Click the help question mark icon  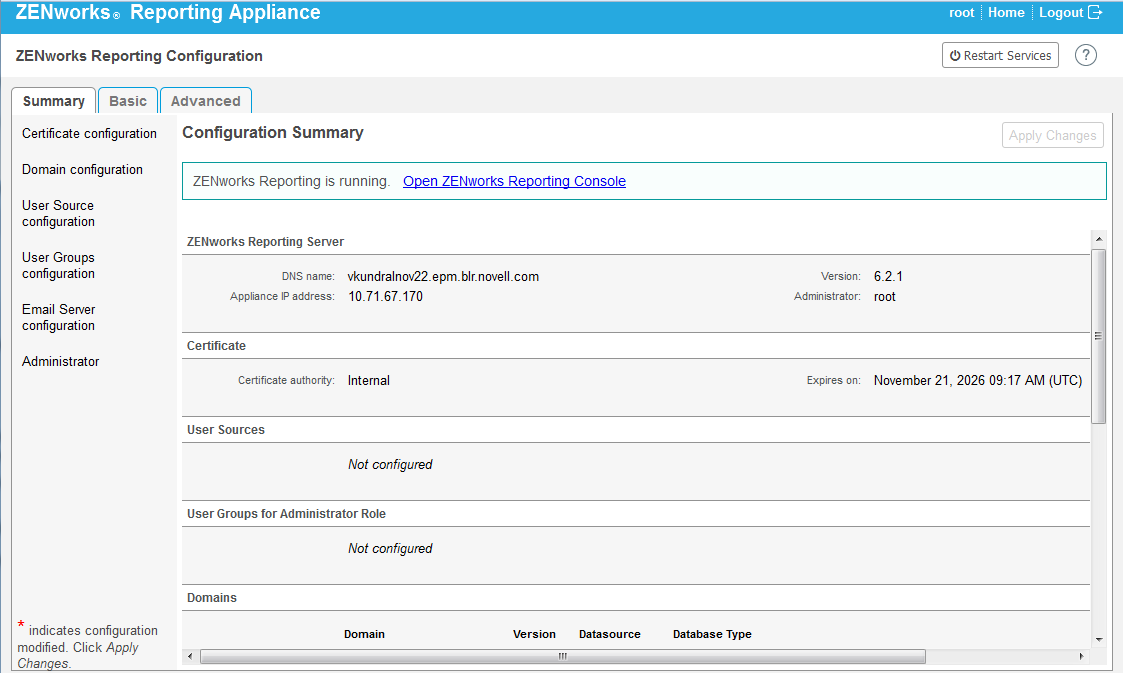point(1085,56)
